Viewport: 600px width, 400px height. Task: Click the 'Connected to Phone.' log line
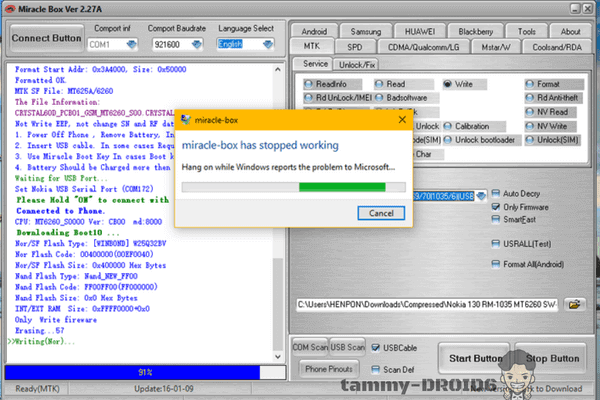(60, 211)
